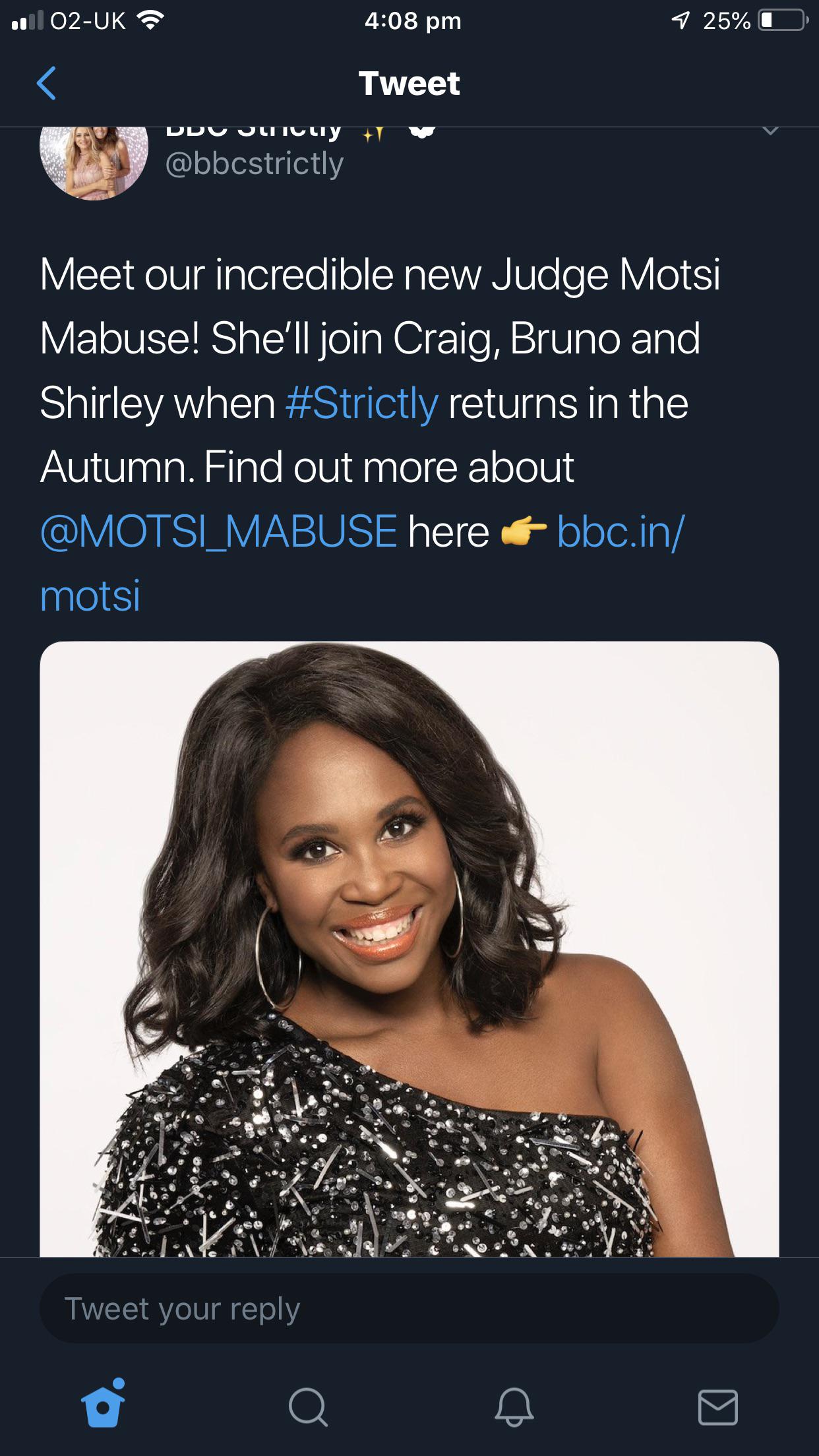Open the Notifications bell tab
This screenshot has width=819, height=1456.
tap(514, 1407)
